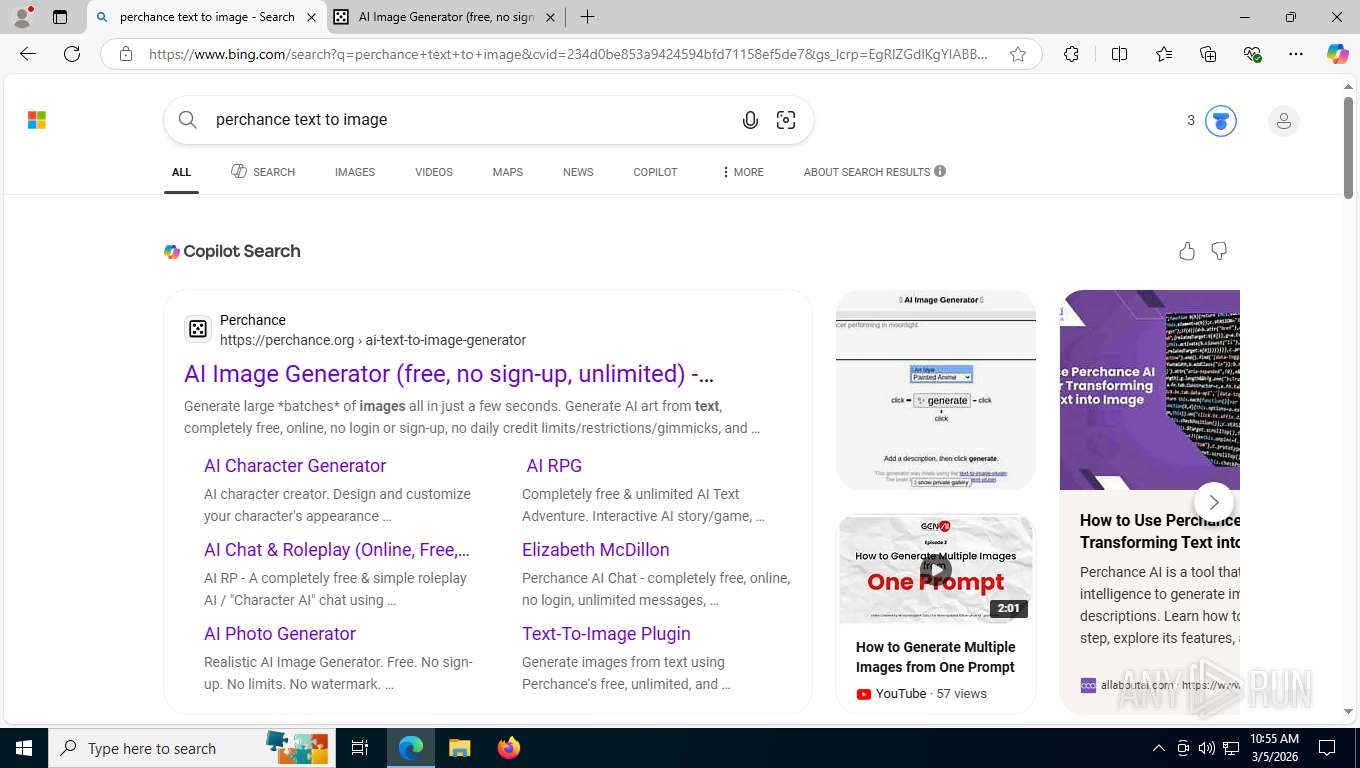Open browser Extensions menu
This screenshot has height=768, width=1360.
1071,54
